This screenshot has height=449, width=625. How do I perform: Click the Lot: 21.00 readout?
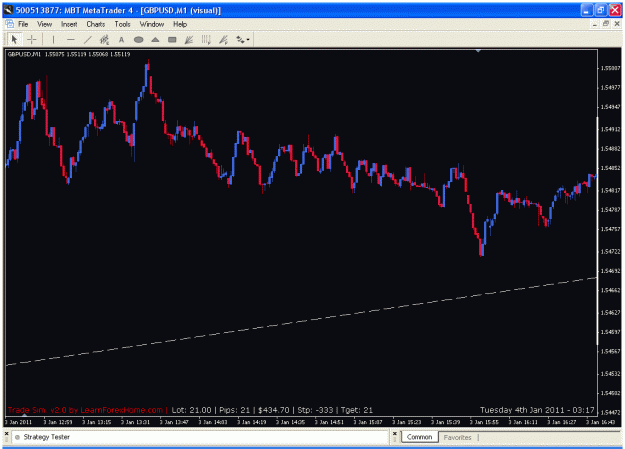click(x=191, y=410)
